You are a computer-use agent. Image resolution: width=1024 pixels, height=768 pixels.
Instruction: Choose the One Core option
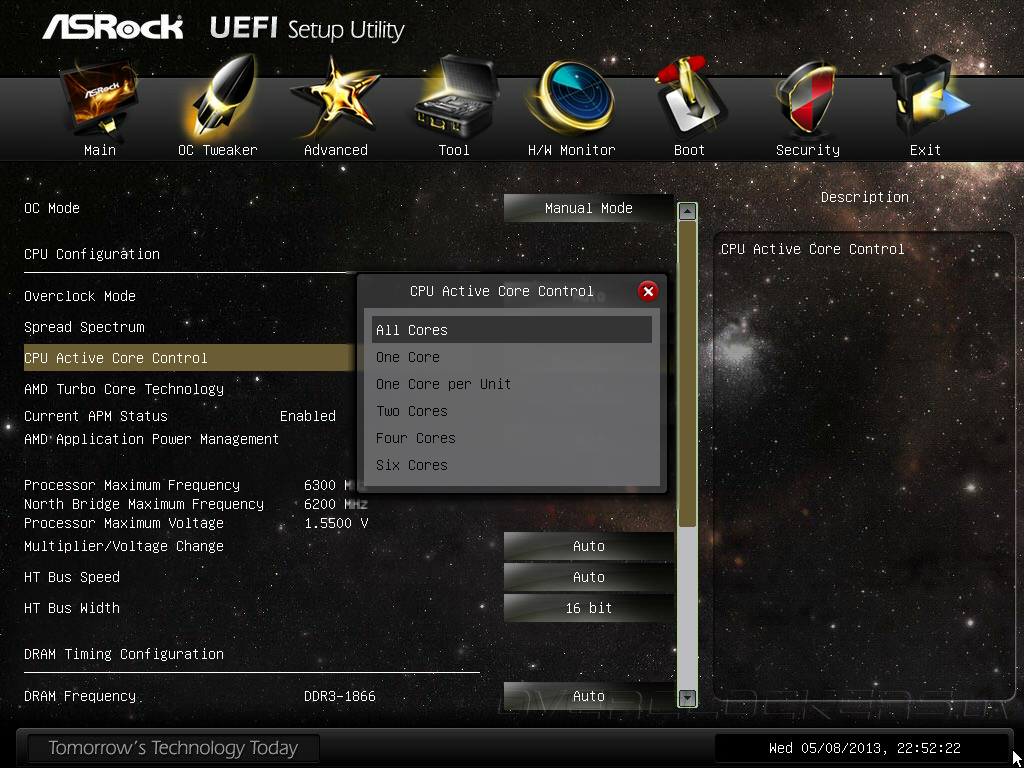[x=512, y=357]
